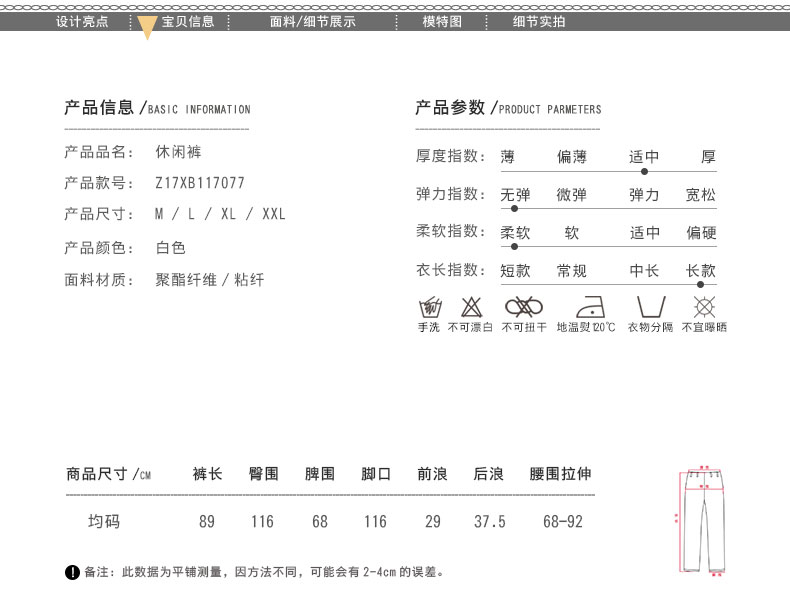This screenshot has height=591, width=790.
Task: Click 常规 on the length scale
Action: click(572, 271)
